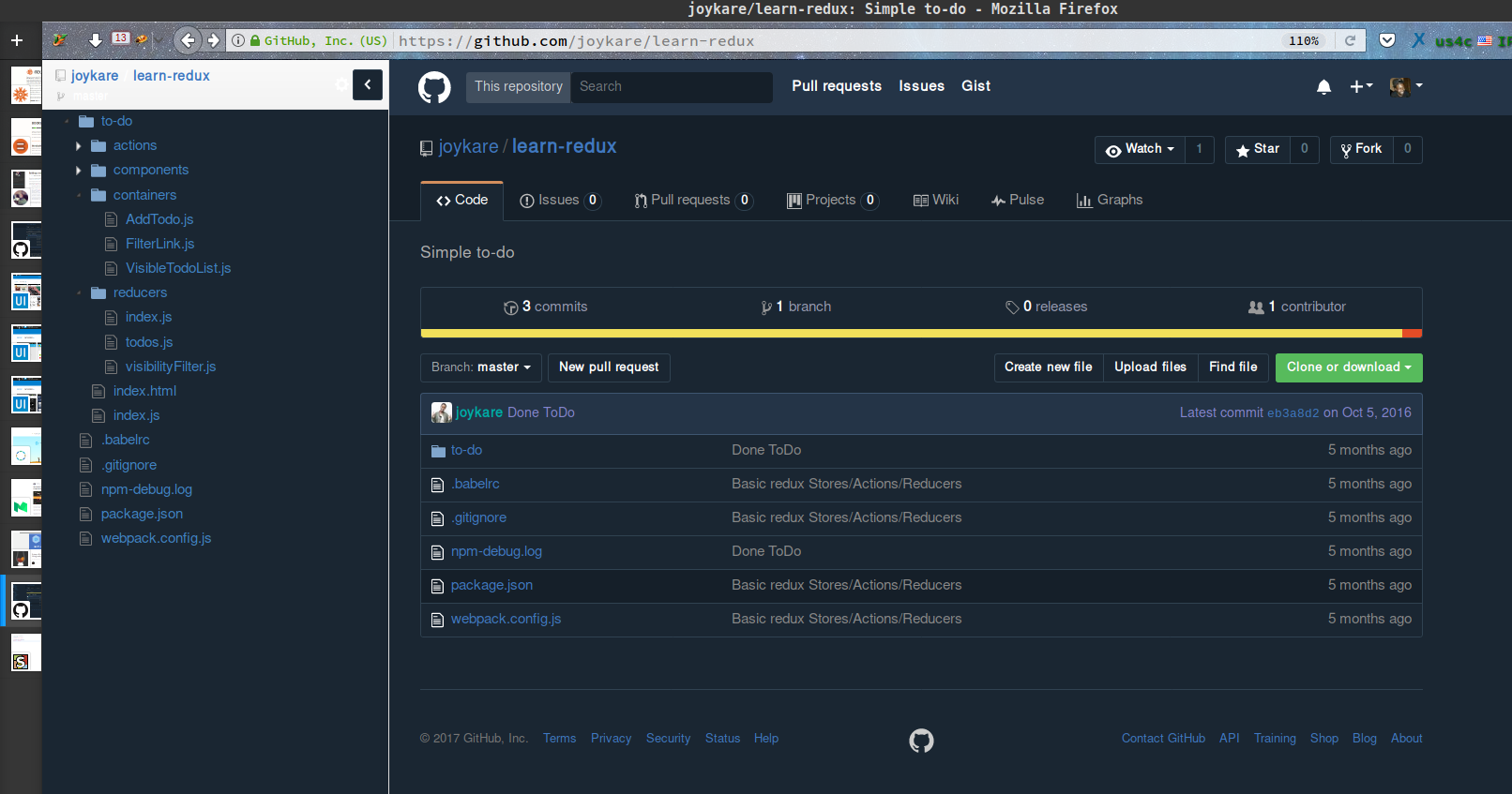View the 1 branch list

pyautogui.click(x=795, y=307)
